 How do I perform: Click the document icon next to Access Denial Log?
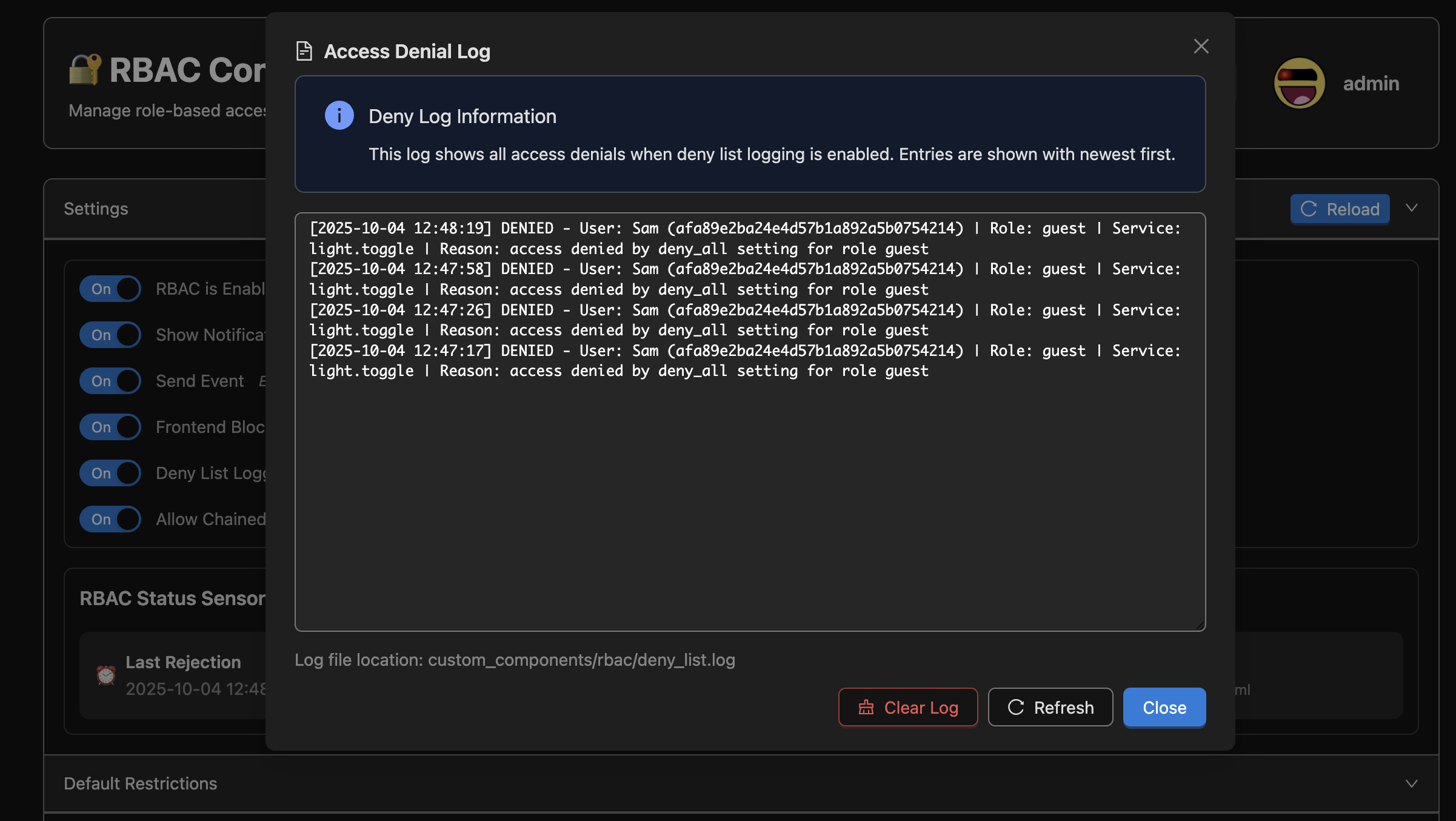(304, 51)
